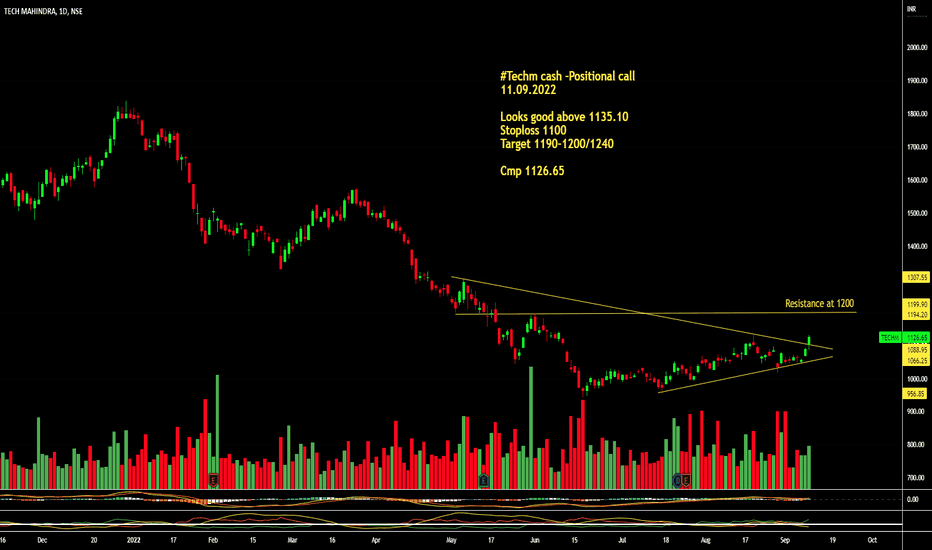Image resolution: width=932 pixels, height=550 pixels.
Task: Click the 0.00 indicator scale label
Action: 912,499
